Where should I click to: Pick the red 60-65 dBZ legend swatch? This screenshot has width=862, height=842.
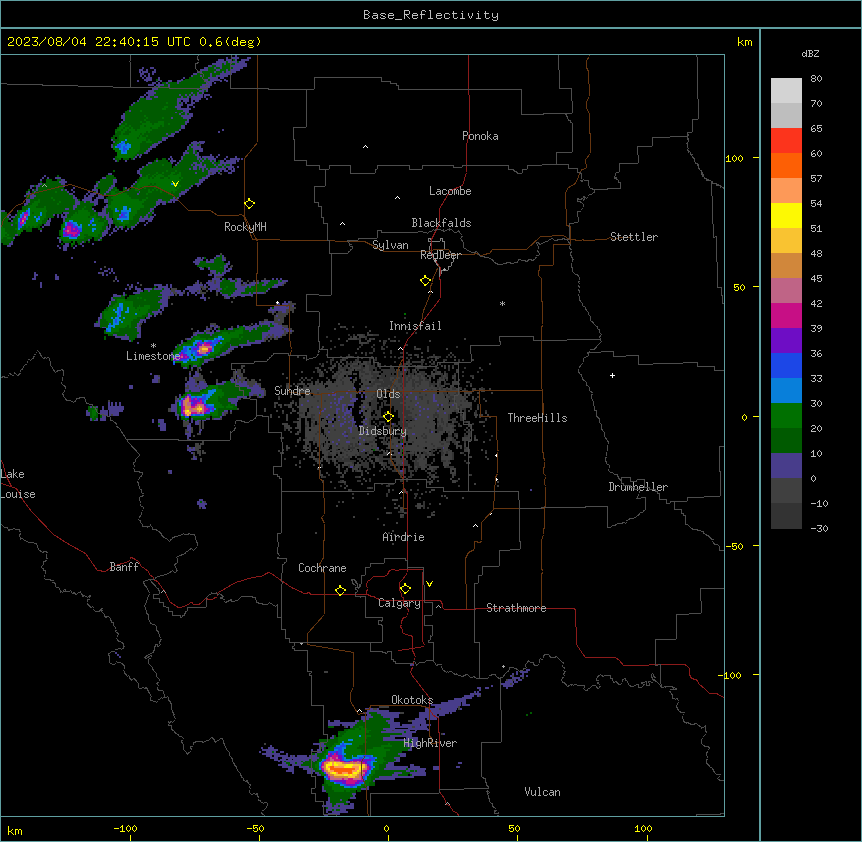tap(786, 141)
